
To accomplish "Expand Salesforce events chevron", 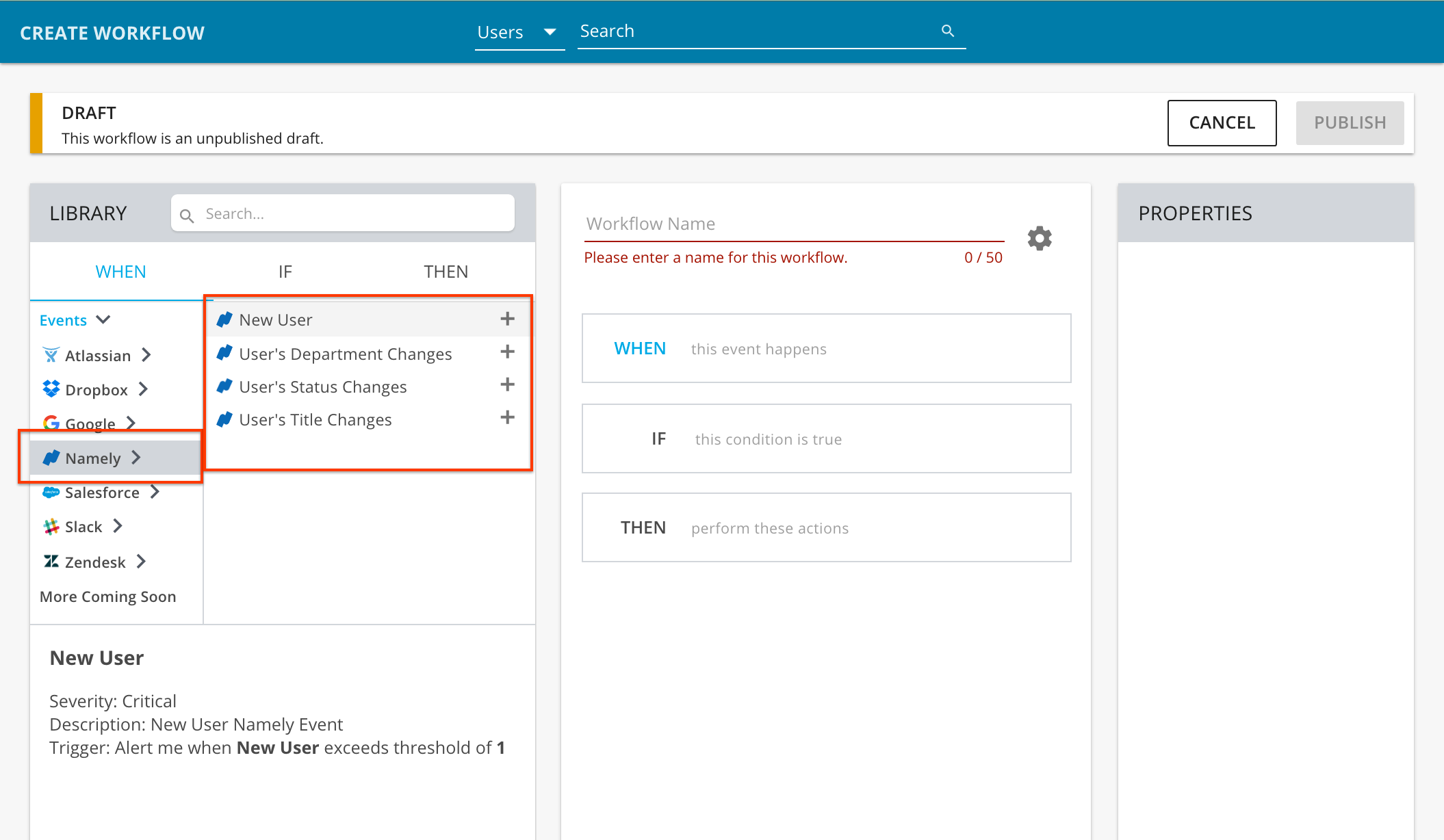I will (x=155, y=492).
